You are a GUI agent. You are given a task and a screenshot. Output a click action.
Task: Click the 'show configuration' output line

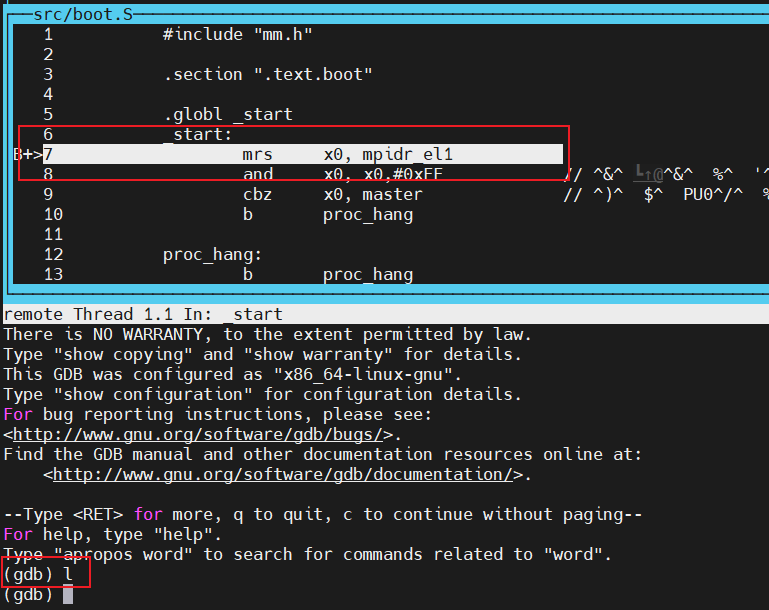(x=262, y=395)
